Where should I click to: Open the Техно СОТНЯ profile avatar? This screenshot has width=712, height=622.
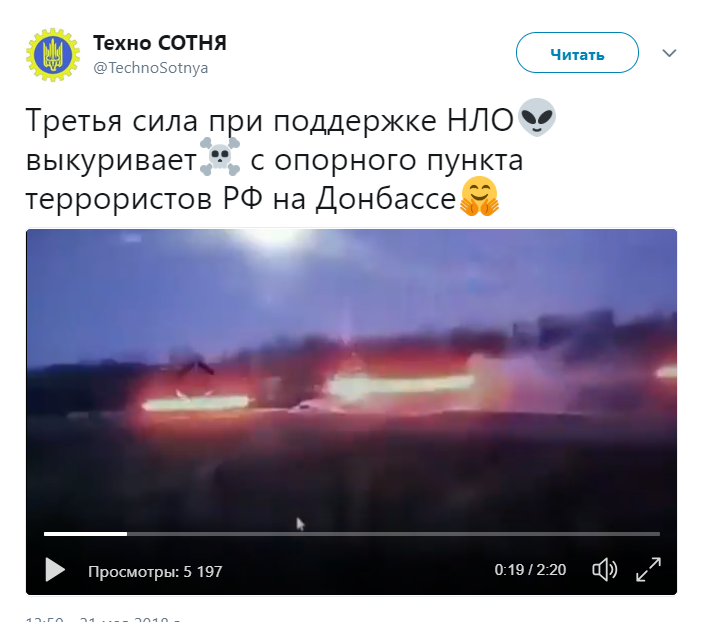click(x=53, y=55)
